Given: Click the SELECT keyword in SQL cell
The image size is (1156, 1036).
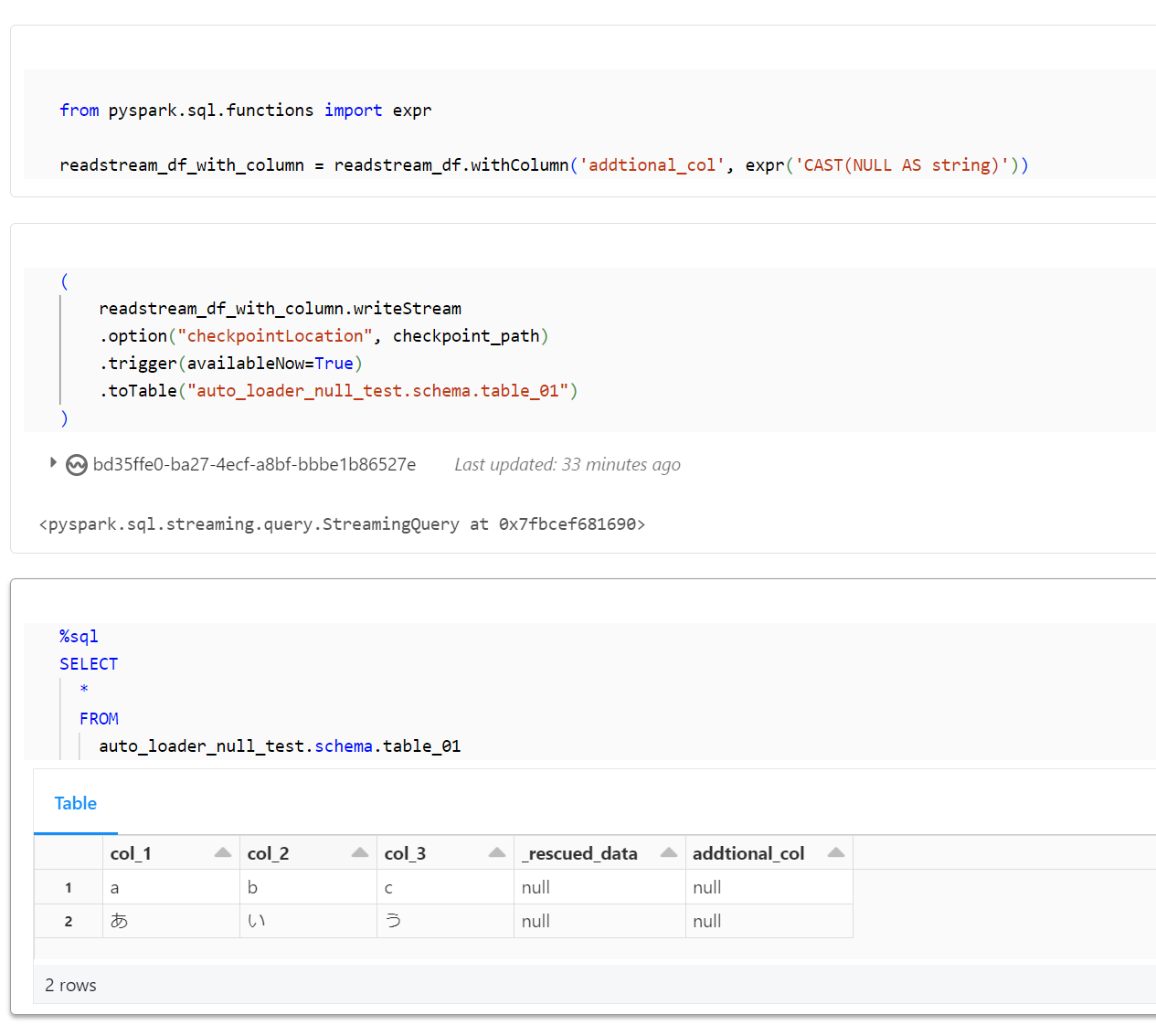Looking at the screenshot, I should coord(89,664).
